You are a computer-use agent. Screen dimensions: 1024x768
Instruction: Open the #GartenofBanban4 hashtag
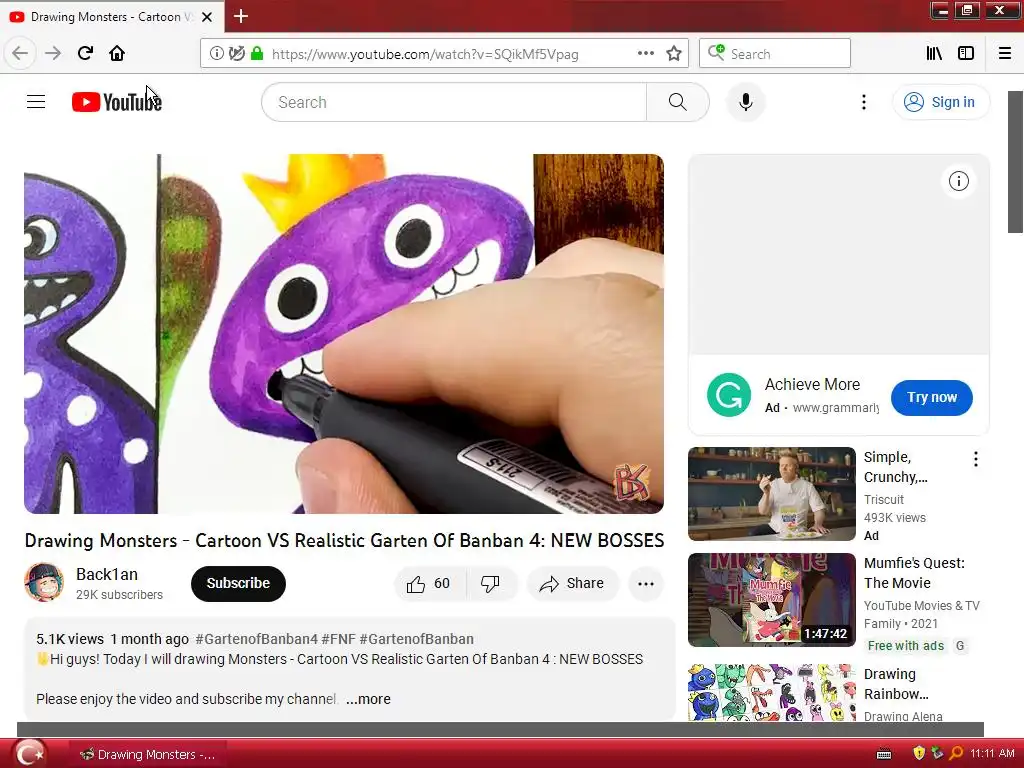[x=256, y=639]
